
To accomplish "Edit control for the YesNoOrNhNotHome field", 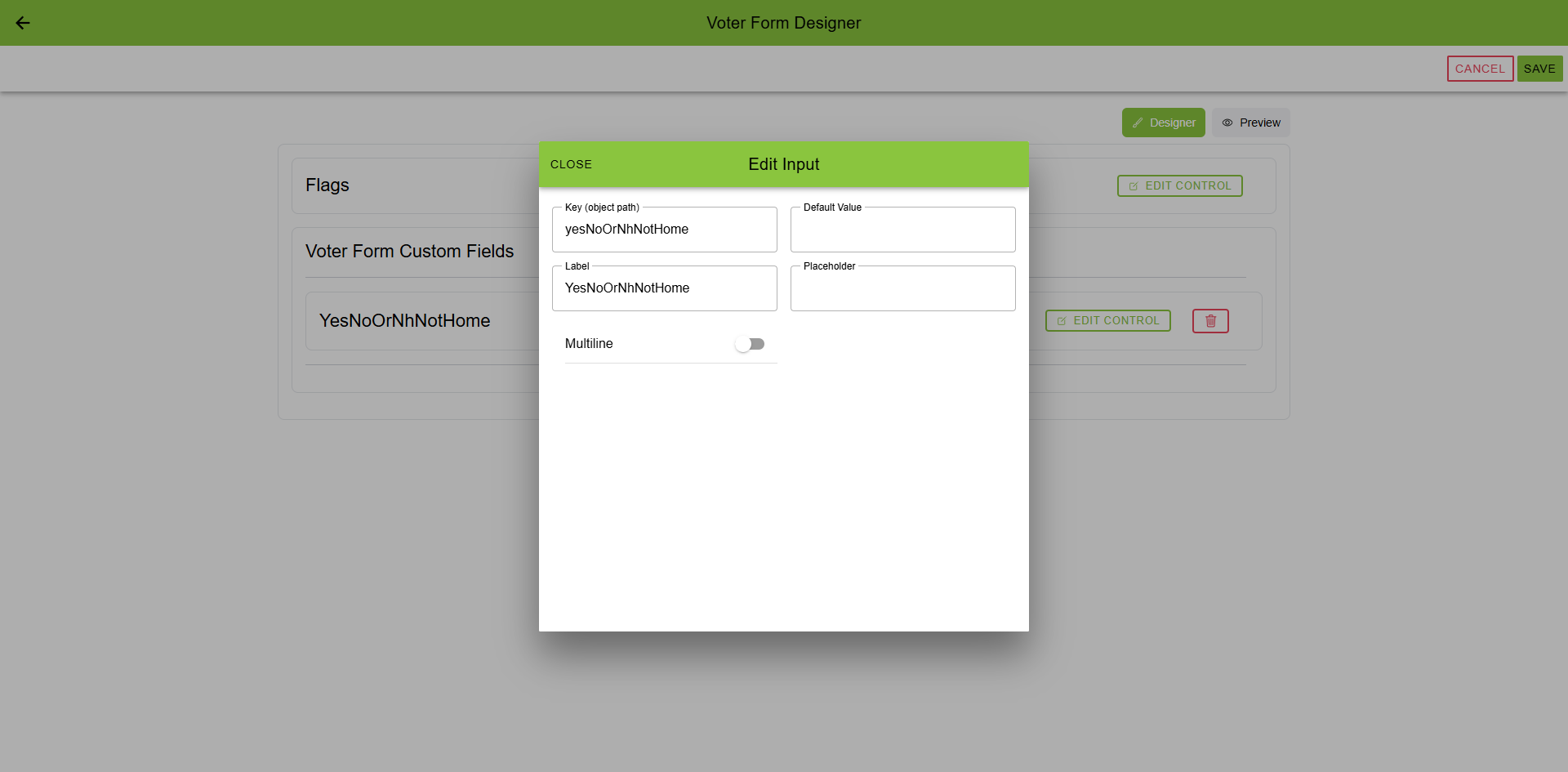I will [x=1107, y=321].
